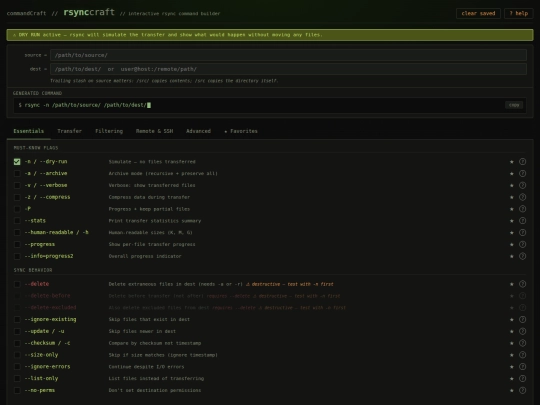
Task: Open help for the -P flag
Action: click(522, 209)
